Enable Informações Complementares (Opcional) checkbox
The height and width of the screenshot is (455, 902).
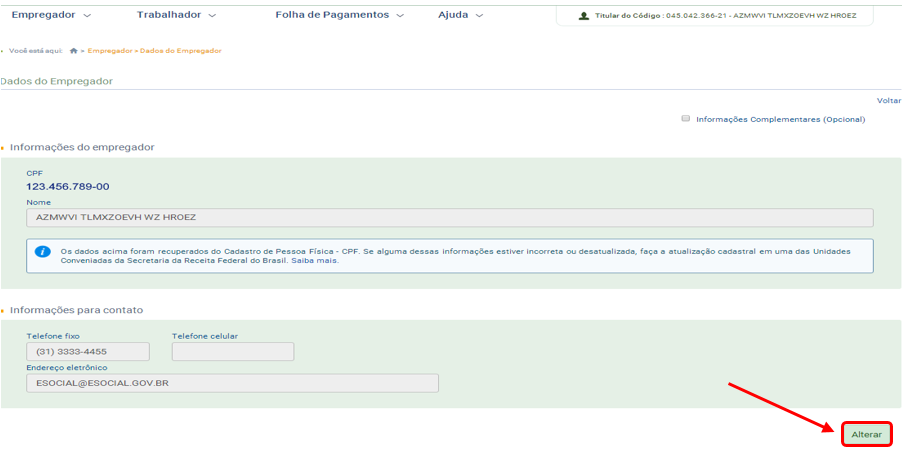[x=685, y=118]
